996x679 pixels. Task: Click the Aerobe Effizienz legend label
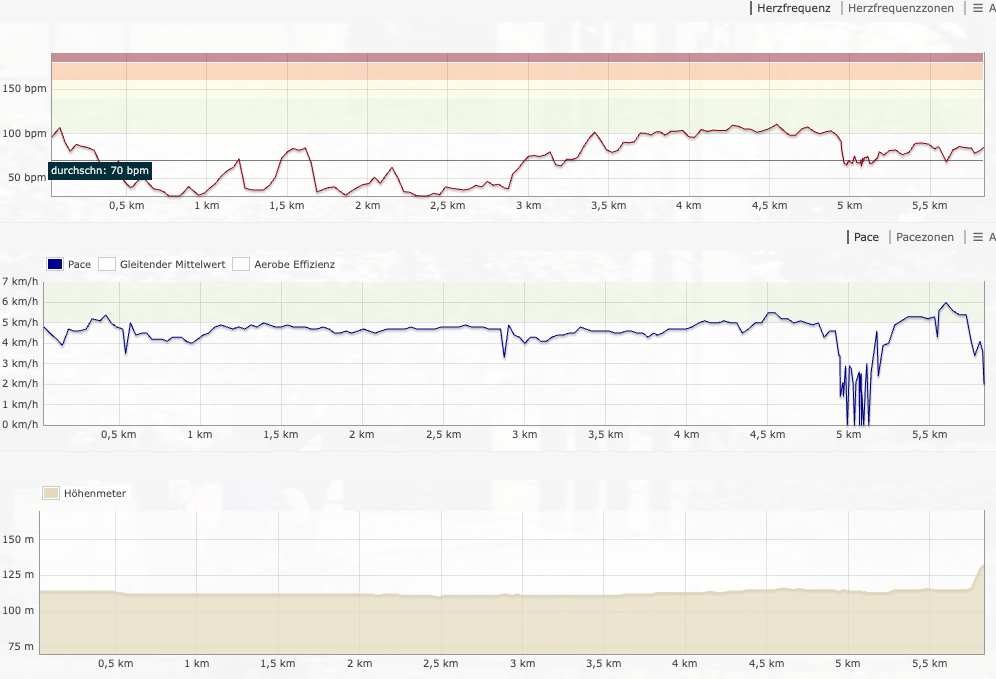click(x=295, y=265)
